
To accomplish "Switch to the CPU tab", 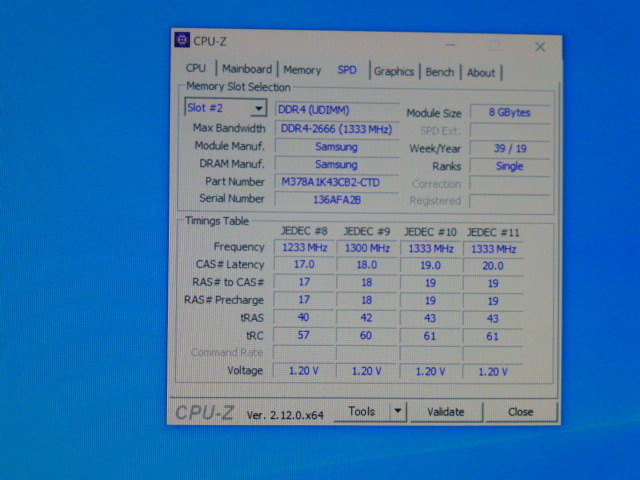I will point(196,68).
